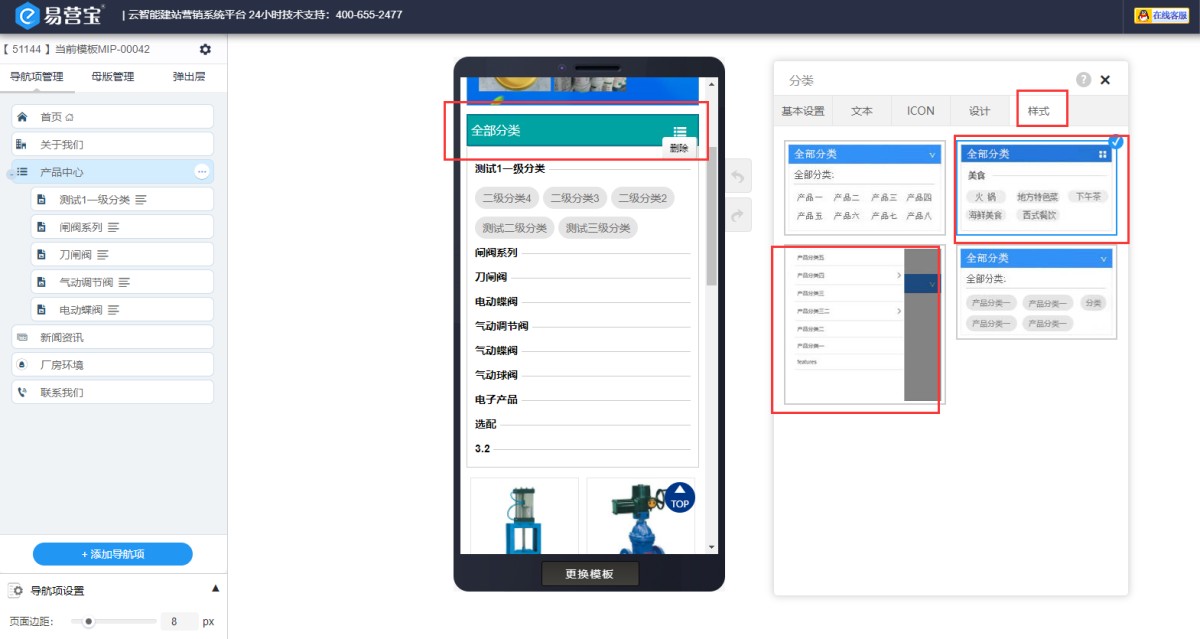Click page icon of 测试1一级分类 nav item
This screenshot has width=1200, height=639.
(41, 200)
